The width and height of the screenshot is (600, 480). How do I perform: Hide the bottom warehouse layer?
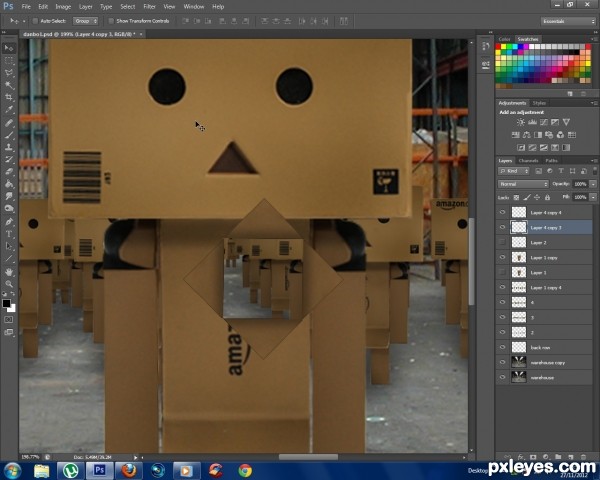point(502,377)
